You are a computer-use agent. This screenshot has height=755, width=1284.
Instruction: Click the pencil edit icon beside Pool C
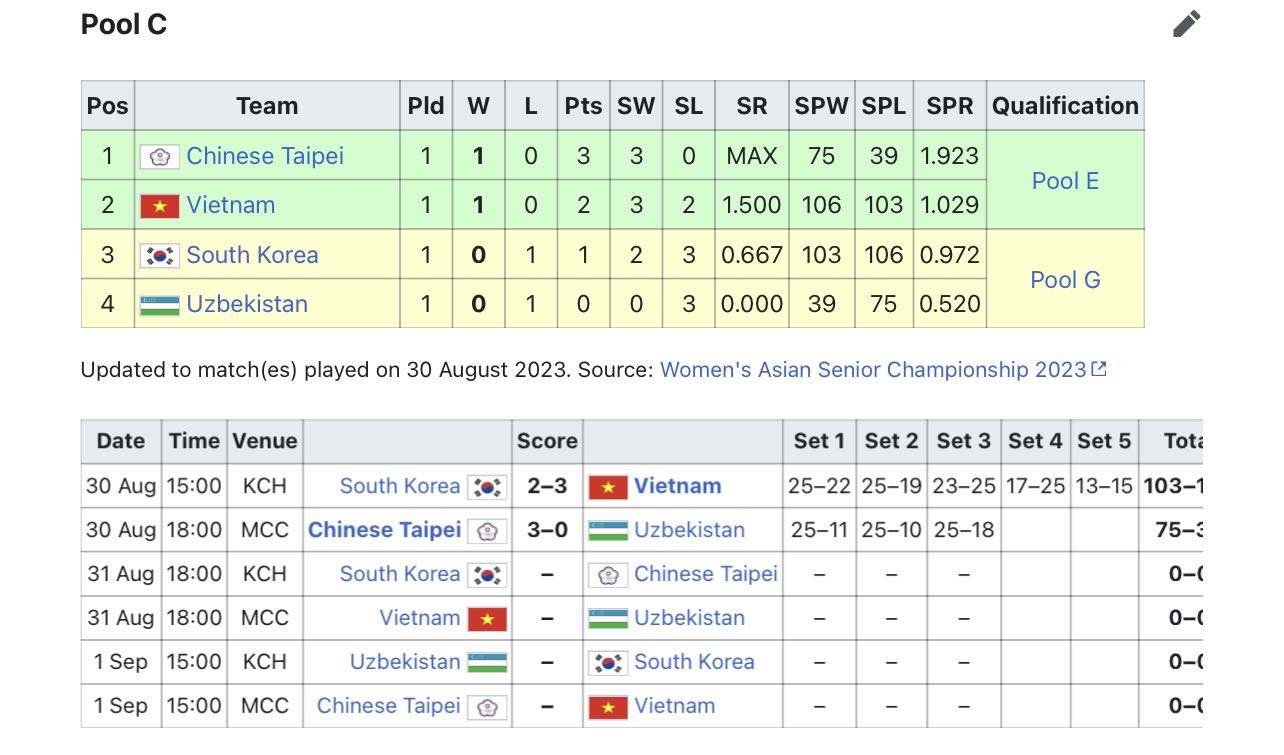tap(1186, 24)
